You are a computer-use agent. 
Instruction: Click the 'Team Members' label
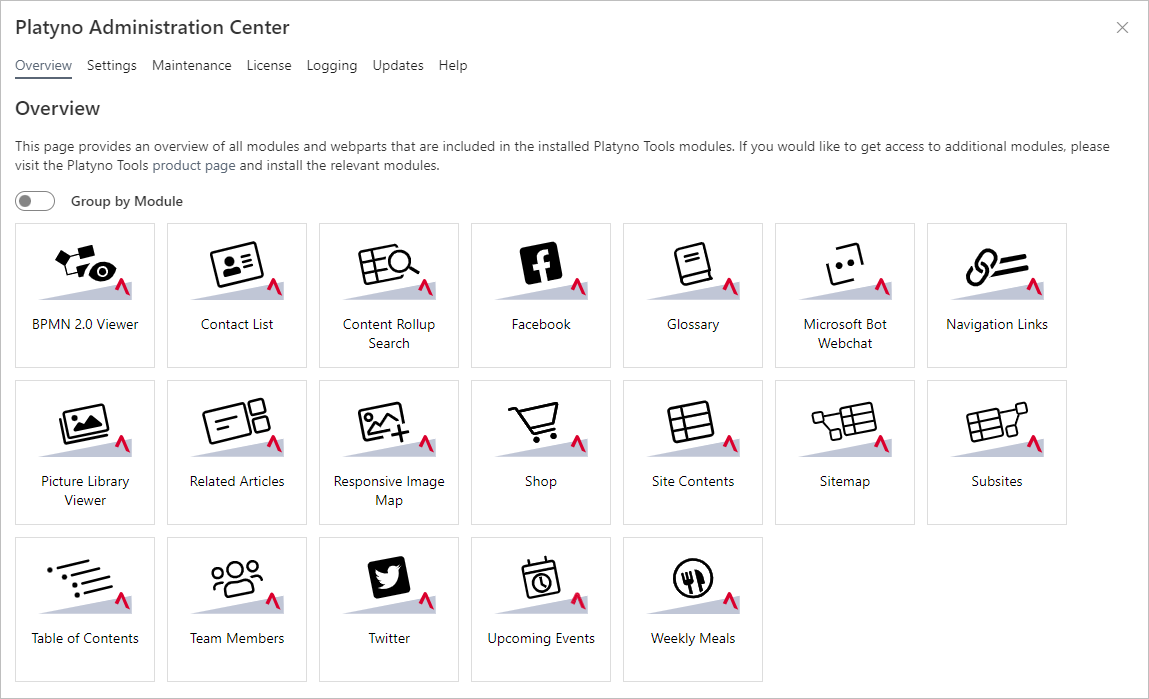[237, 638]
